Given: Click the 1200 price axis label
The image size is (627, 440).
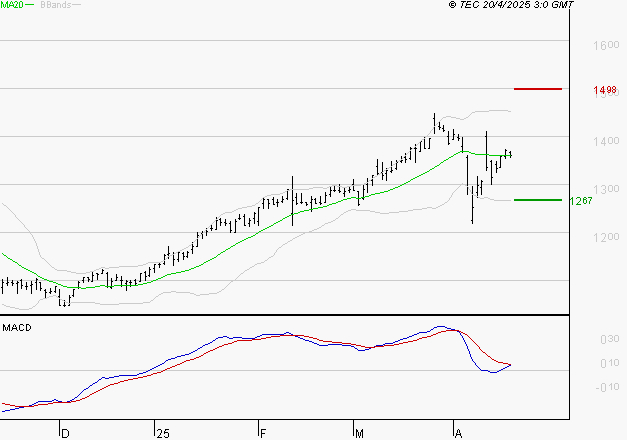Looking at the screenshot, I should click(606, 237).
